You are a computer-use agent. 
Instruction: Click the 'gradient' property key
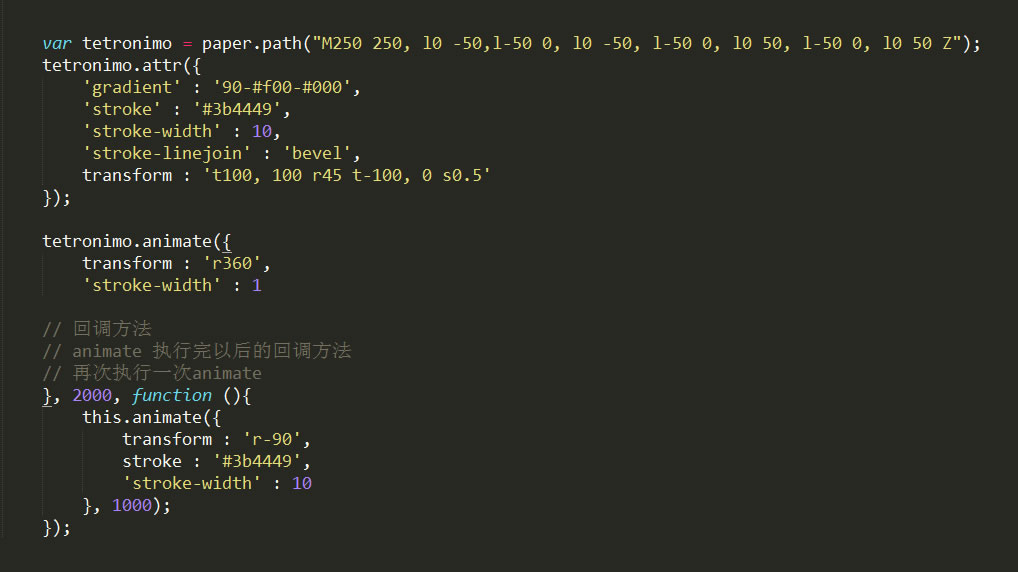coord(131,88)
